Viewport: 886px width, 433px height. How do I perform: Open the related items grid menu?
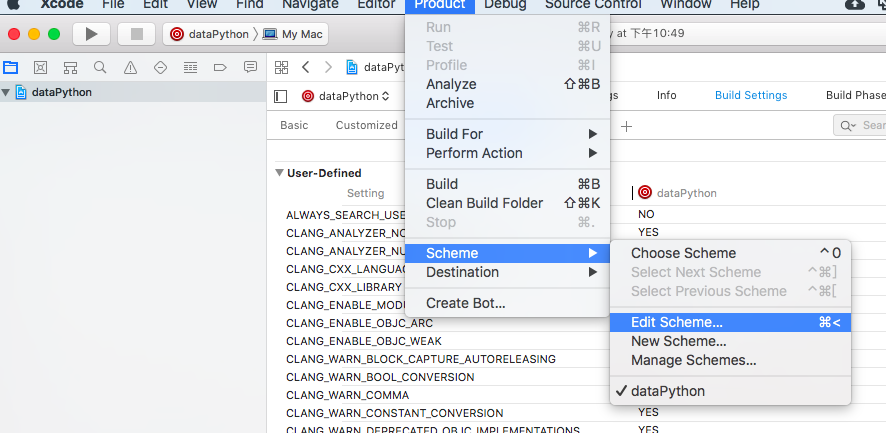click(282, 67)
